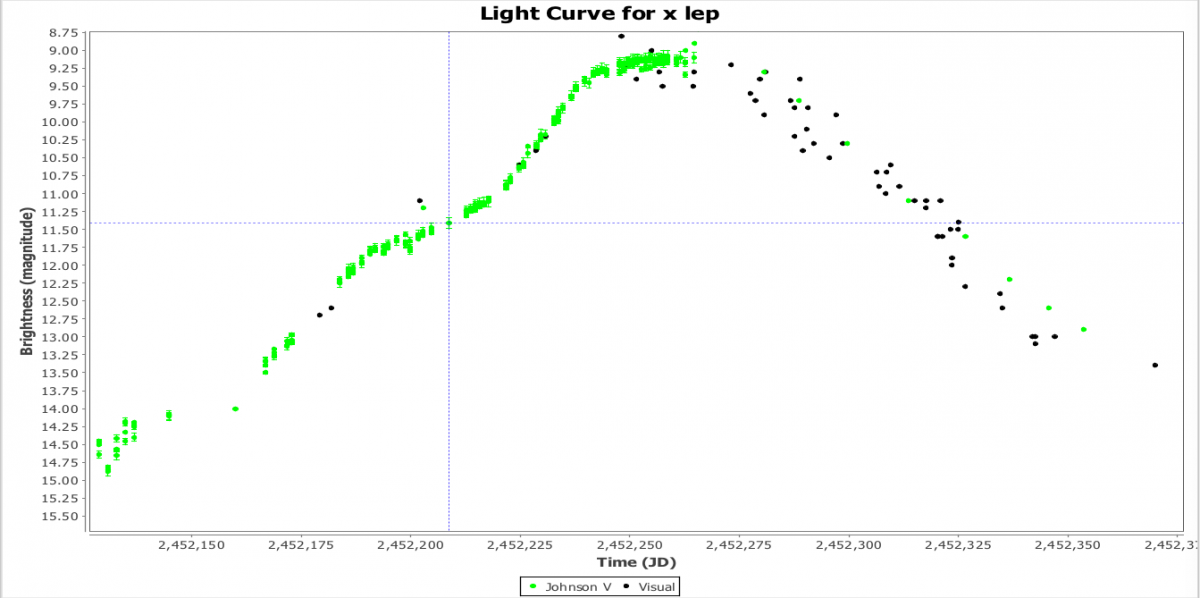
Task: Select black Visual outlier point above magnitude 11.25
Action: (x=419, y=201)
